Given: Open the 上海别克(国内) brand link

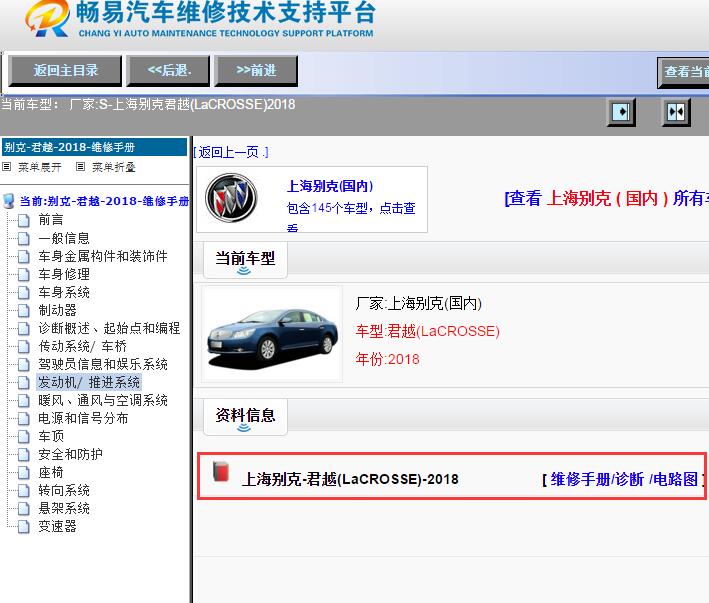Looking at the screenshot, I should pyautogui.click(x=330, y=186).
